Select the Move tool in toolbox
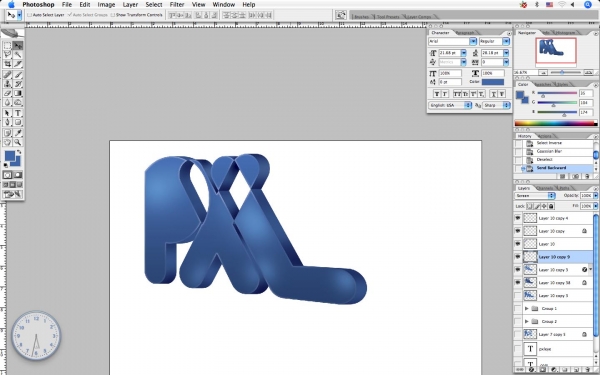 tap(18, 46)
